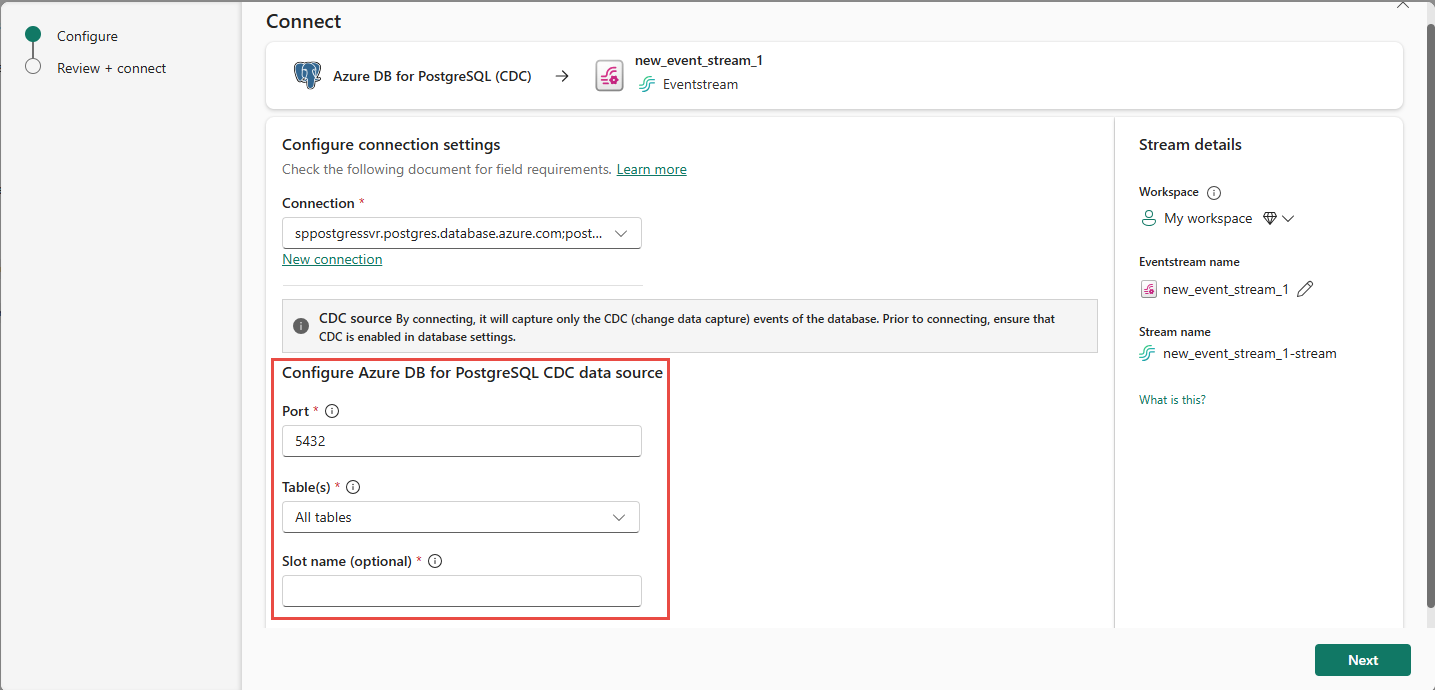This screenshot has height=690, width=1435.
Task: Click the What is this? link
Action: click(1171, 399)
